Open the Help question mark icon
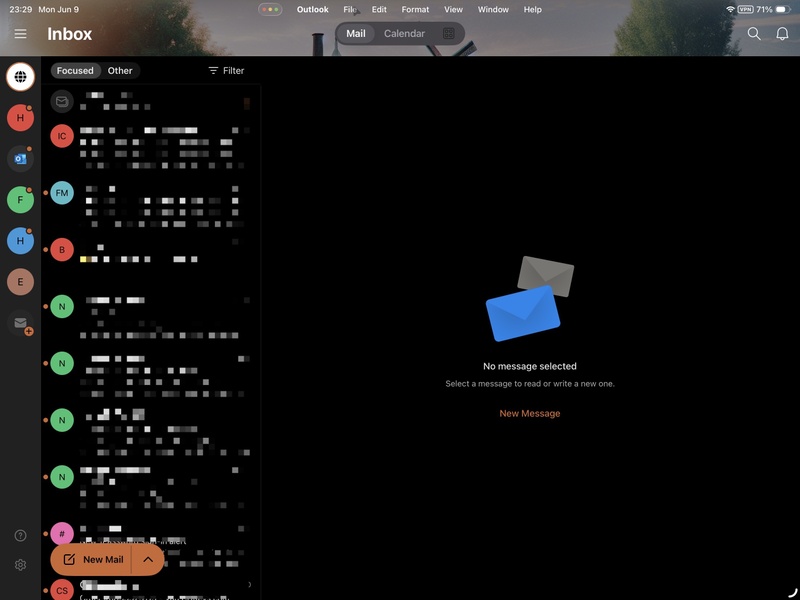Image resolution: width=800 pixels, height=600 pixels. click(x=20, y=535)
